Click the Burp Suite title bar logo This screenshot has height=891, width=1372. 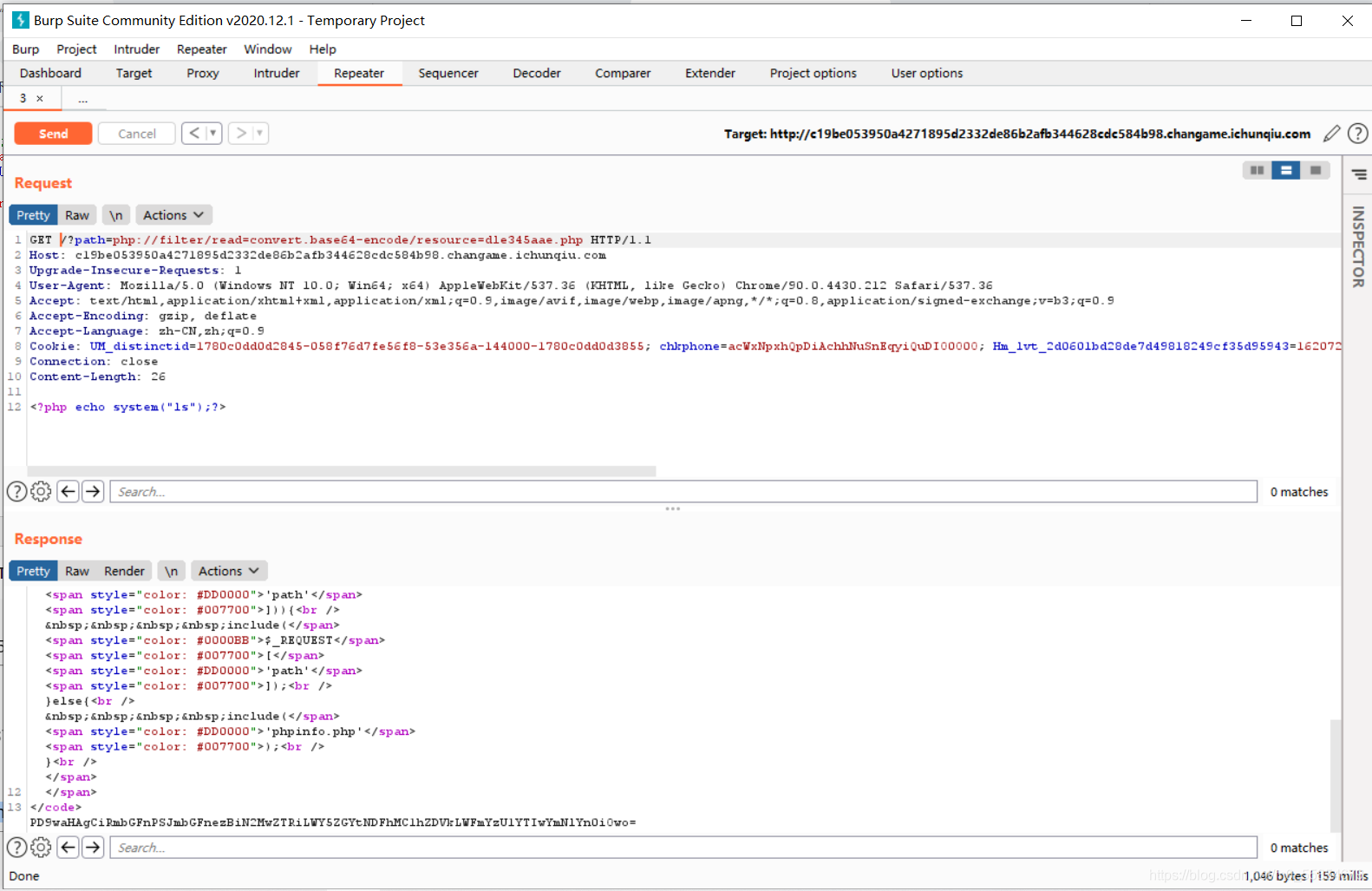(20, 20)
